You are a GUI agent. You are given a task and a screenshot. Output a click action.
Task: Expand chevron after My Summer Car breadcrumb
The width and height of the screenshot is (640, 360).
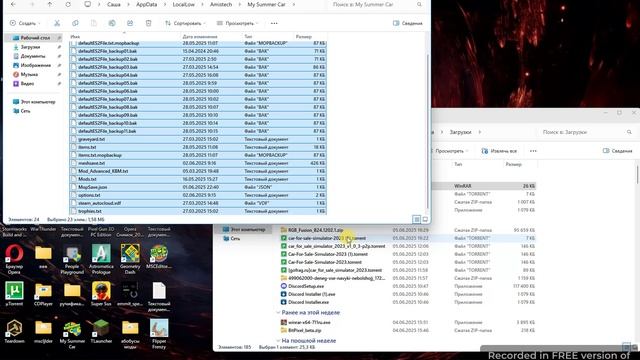pos(293,4)
